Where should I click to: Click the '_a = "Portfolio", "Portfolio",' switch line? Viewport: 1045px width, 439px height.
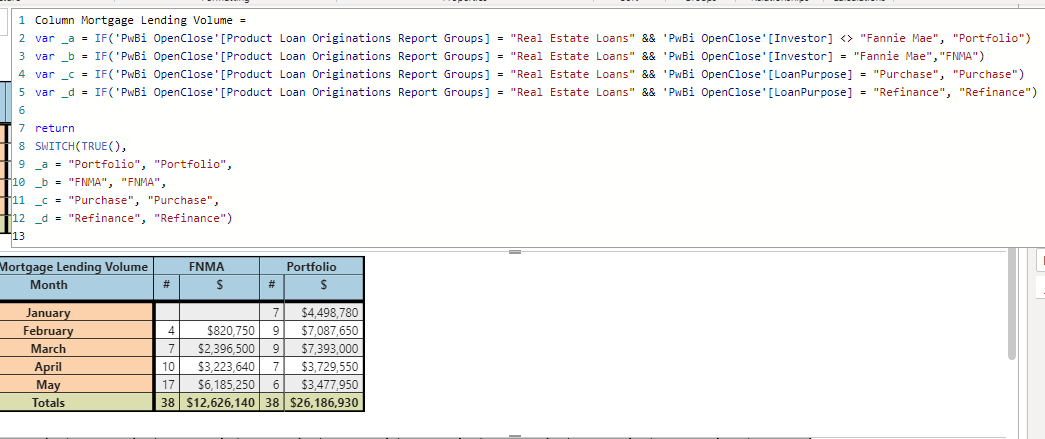(x=134, y=165)
